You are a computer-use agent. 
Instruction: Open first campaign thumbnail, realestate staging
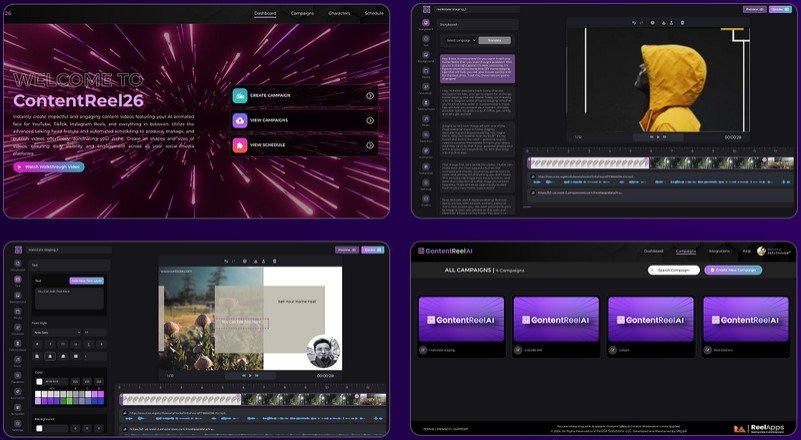tap(461, 320)
